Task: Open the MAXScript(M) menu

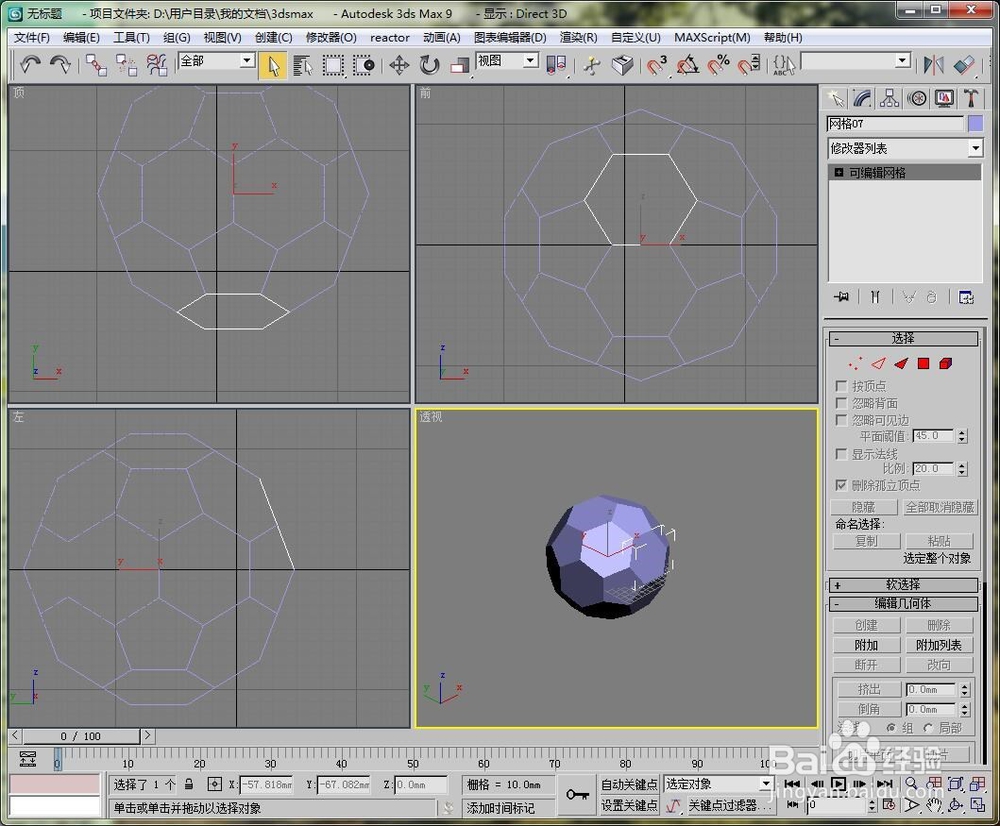Action: click(712, 38)
